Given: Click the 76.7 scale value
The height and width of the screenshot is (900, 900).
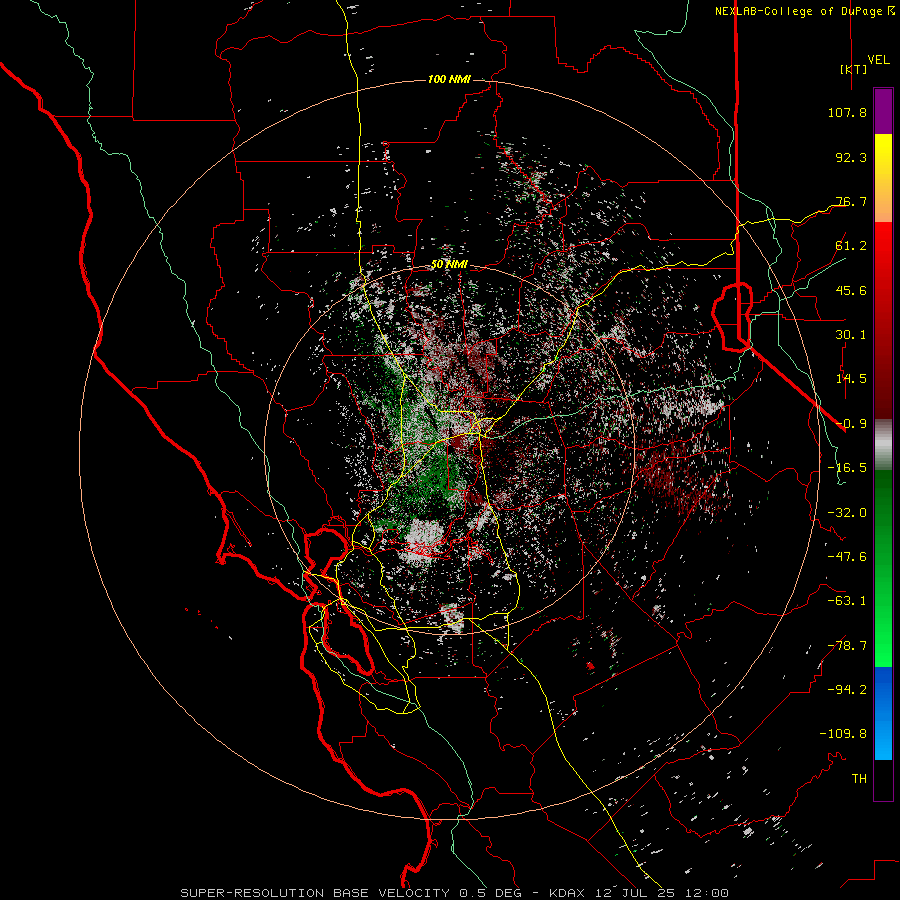Looking at the screenshot, I should click(x=851, y=201).
